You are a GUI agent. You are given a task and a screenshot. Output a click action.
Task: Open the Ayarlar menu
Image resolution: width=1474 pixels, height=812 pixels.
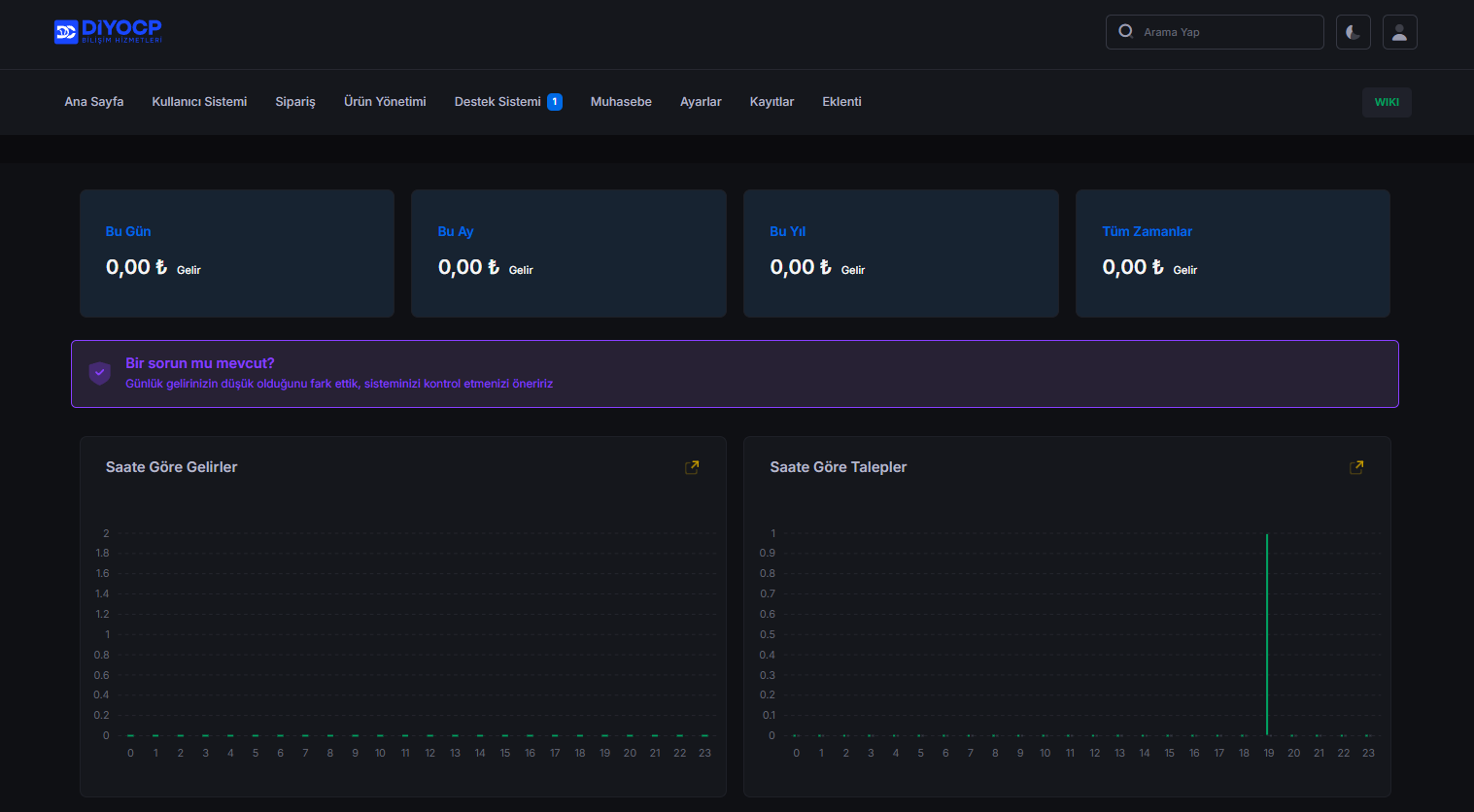tap(701, 102)
